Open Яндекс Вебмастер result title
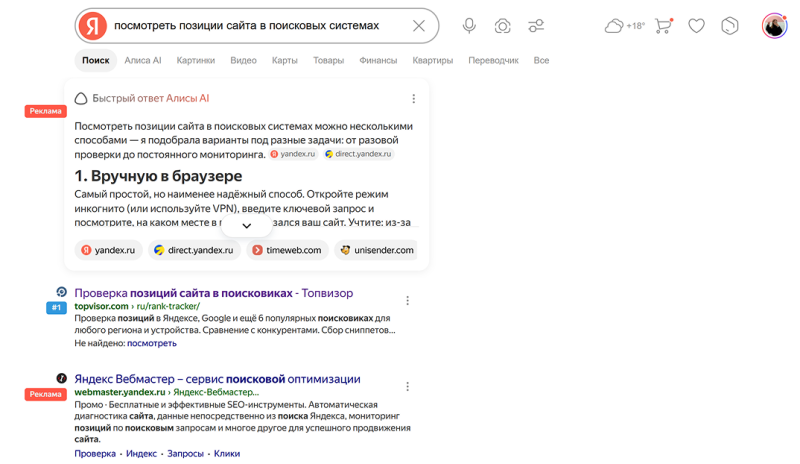800x464 pixels. 217,379
